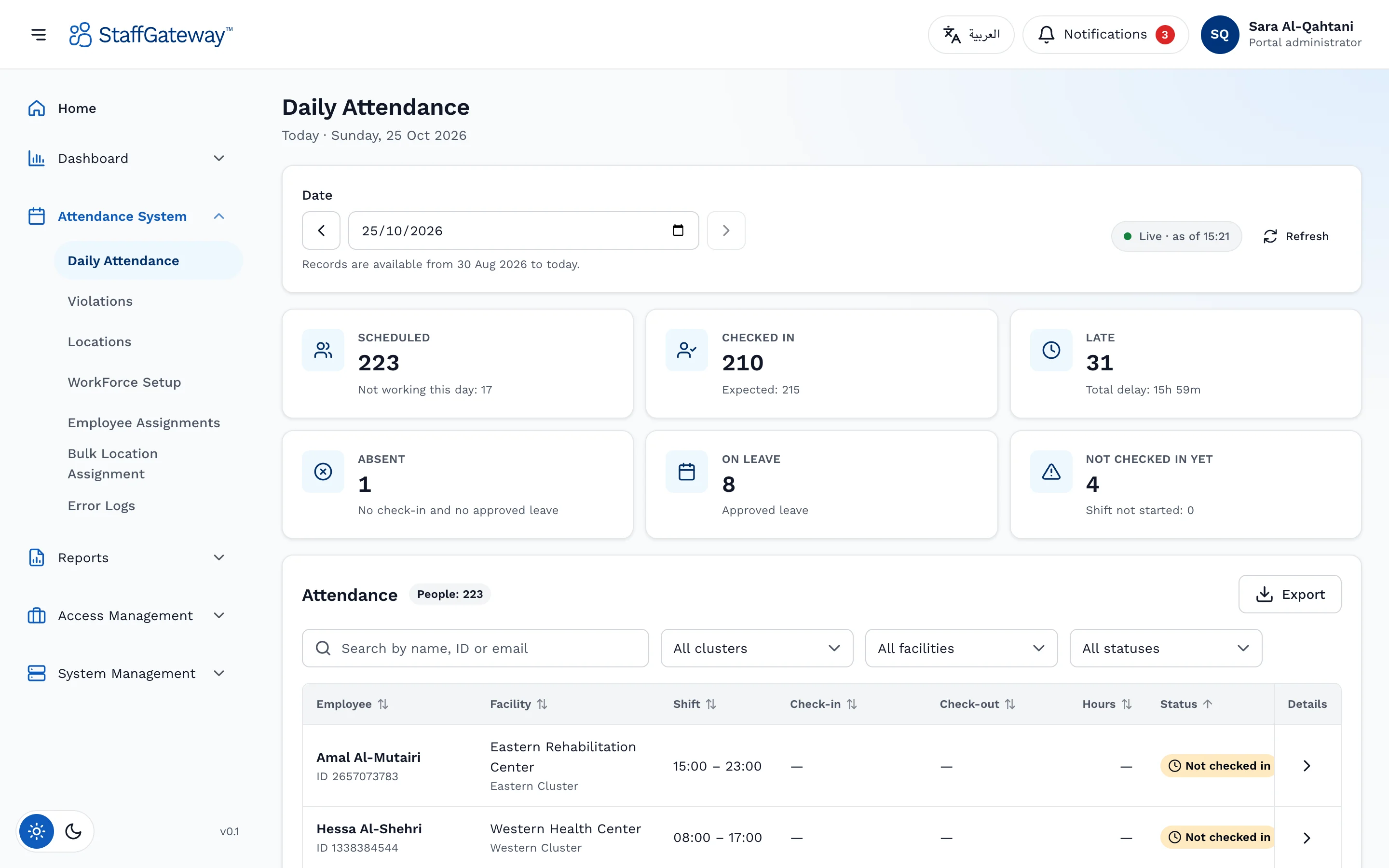
Task: Open details for Amal Al-Mutairi
Action: pyautogui.click(x=1307, y=766)
